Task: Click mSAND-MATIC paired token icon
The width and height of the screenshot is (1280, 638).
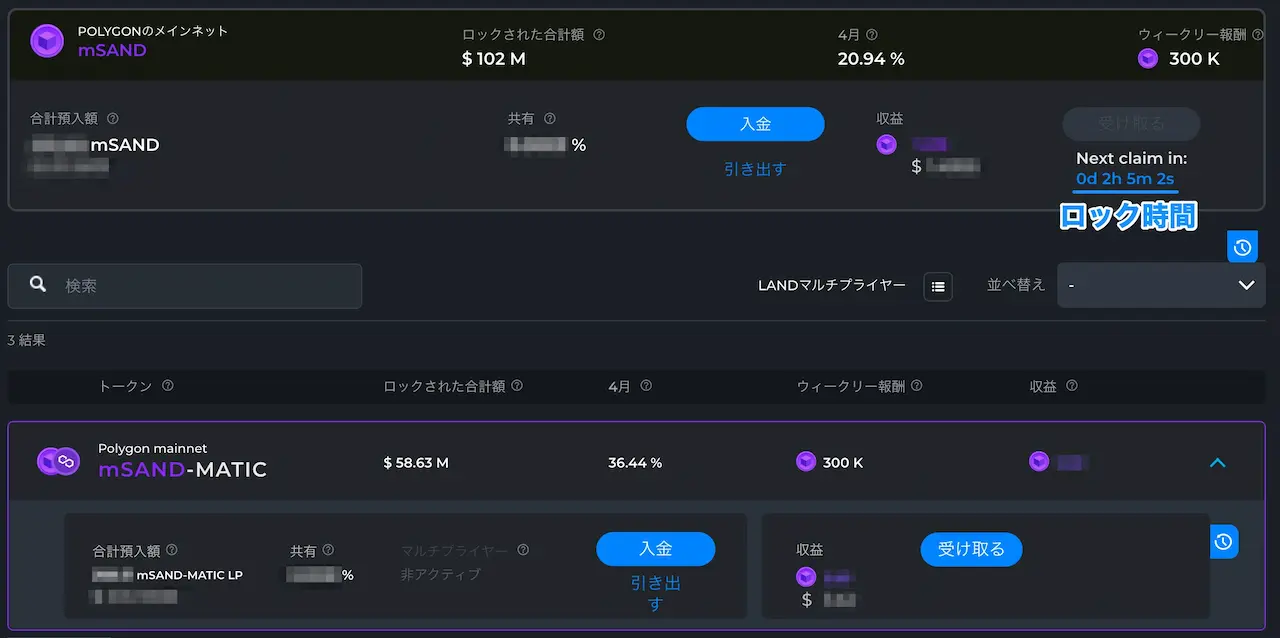Action: click(x=58, y=461)
